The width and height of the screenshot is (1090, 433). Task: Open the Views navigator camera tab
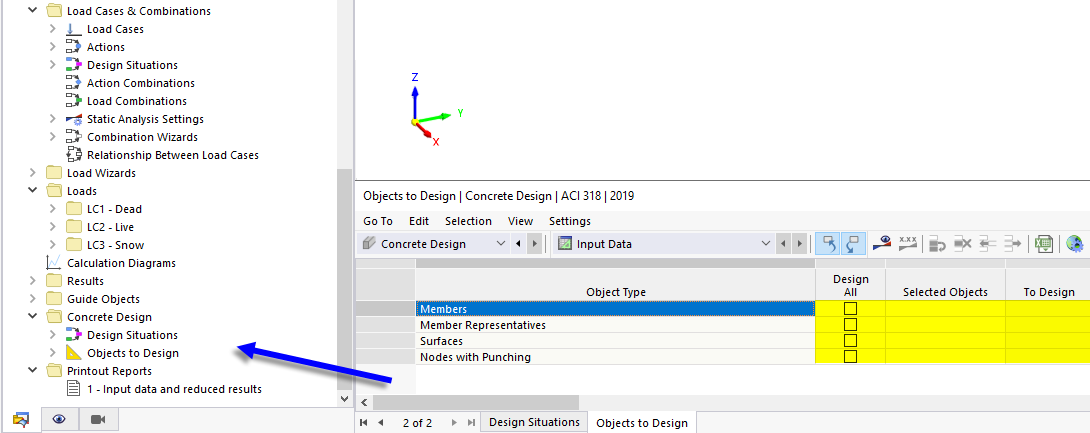(x=98, y=419)
